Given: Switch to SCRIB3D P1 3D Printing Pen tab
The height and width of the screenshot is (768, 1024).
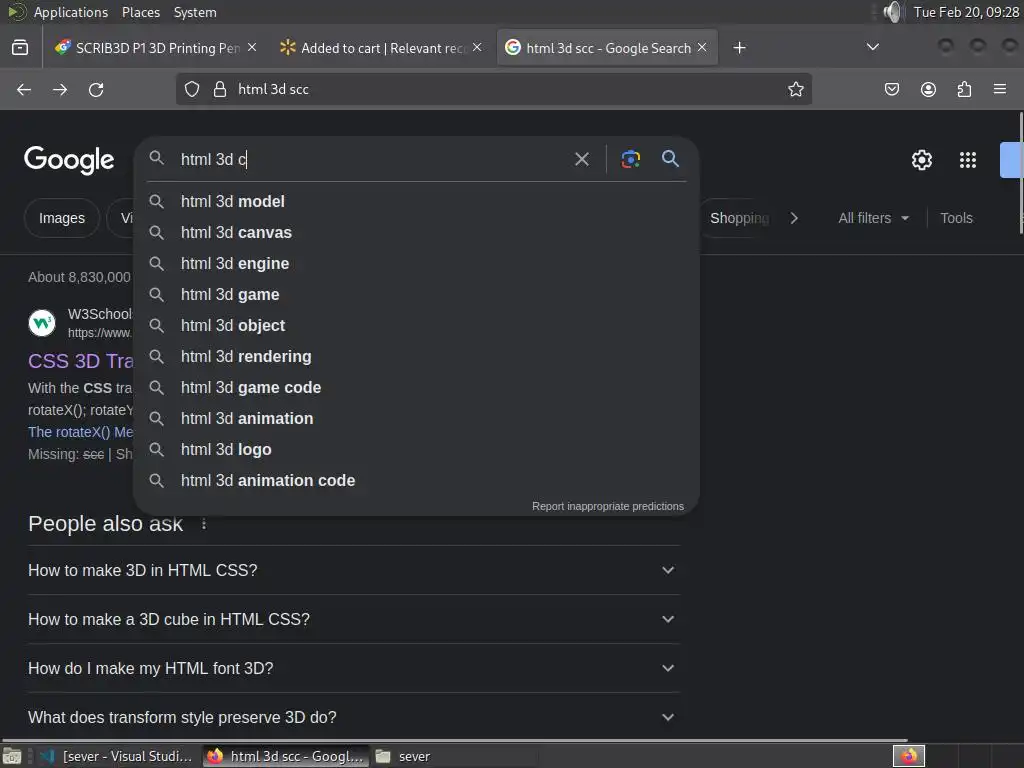Looking at the screenshot, I should click(x=156, y=48).
